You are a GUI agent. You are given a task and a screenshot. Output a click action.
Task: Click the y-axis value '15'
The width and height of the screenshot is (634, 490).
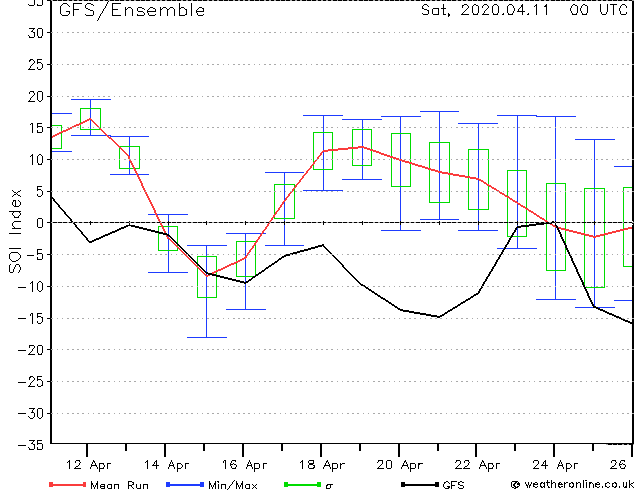click(x=35, y=128)
